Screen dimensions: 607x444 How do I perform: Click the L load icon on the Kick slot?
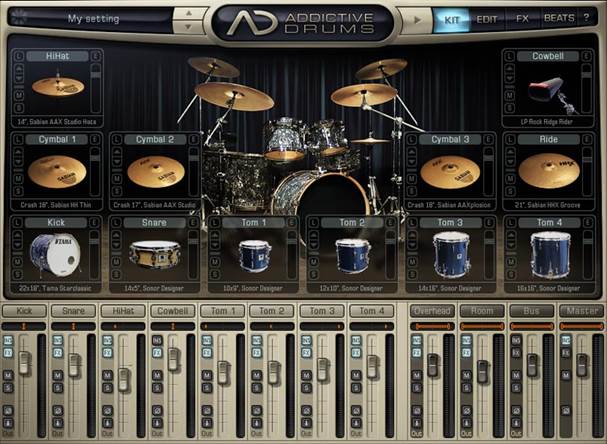tap(17, 223)
